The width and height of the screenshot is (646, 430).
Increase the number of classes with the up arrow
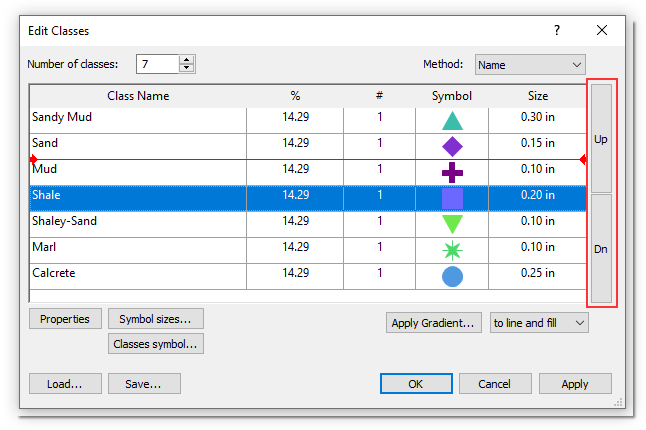(x=187, y=60)
